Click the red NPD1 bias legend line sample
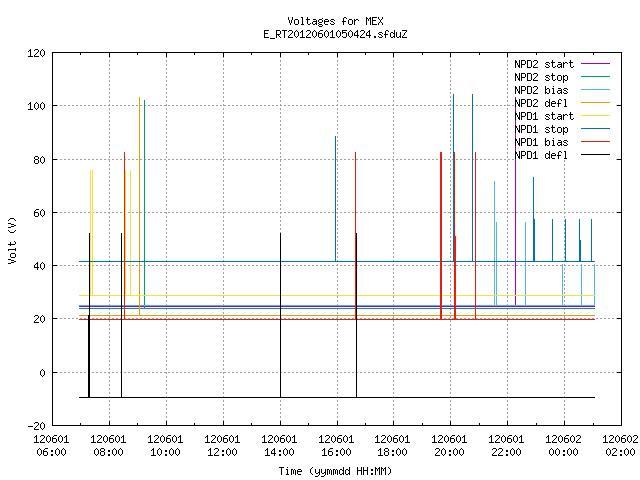This screenshot has height=480, width=640. [x=595, y=142]
